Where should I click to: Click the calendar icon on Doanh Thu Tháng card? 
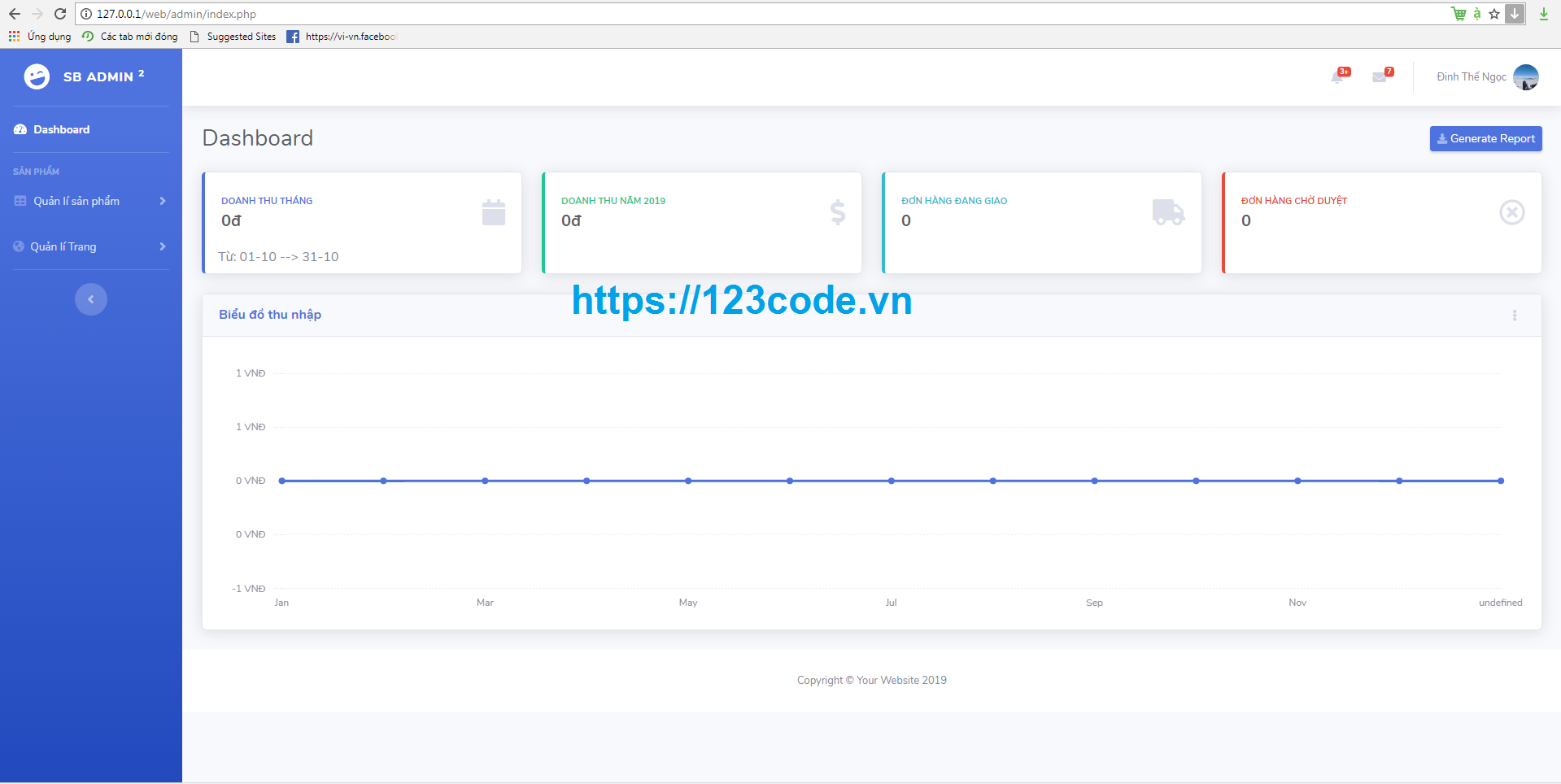pos(494,212)
